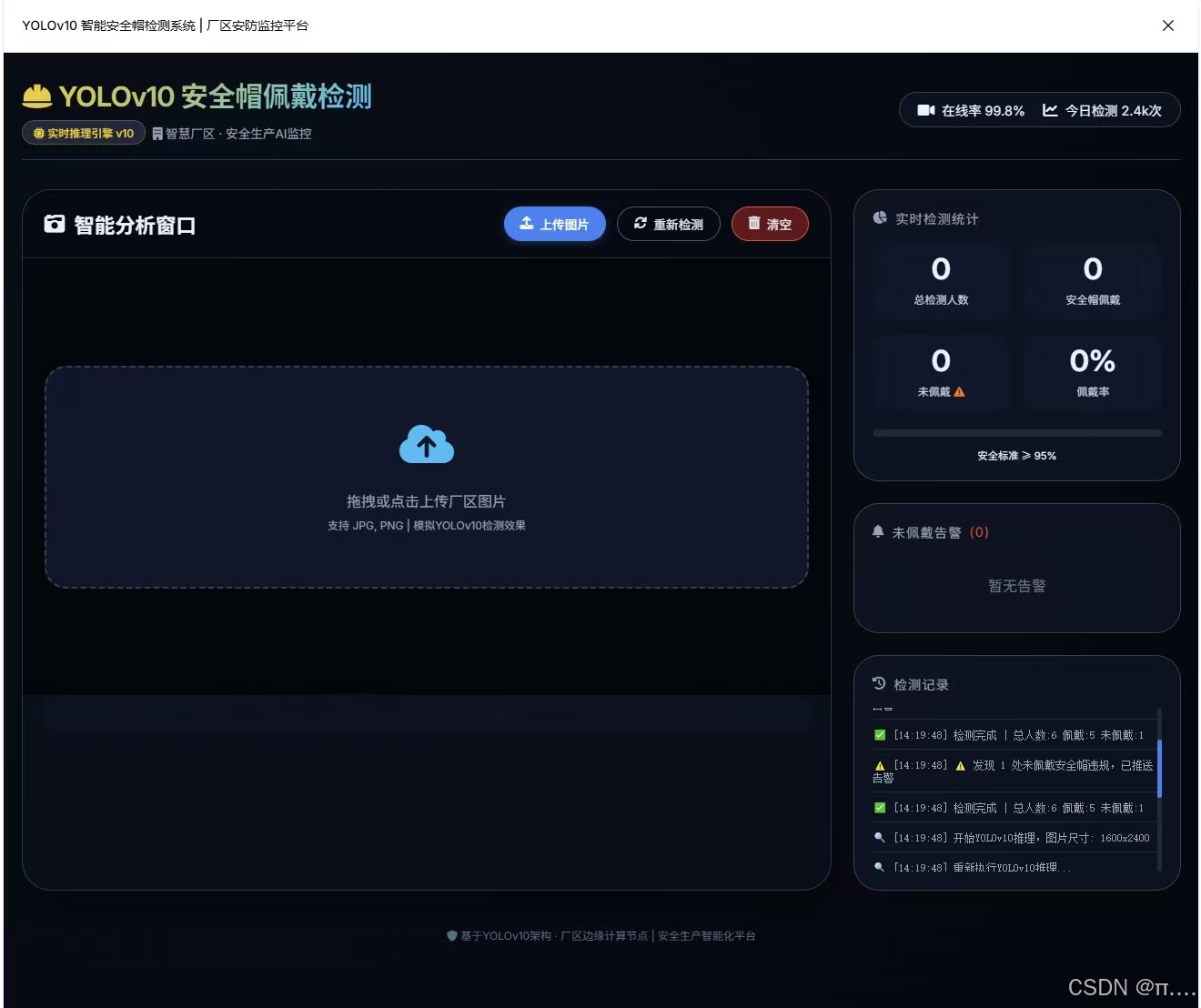Click the 智能分析窗口 heading text
1201x1008 pixels.
click(x=135, y=225)
